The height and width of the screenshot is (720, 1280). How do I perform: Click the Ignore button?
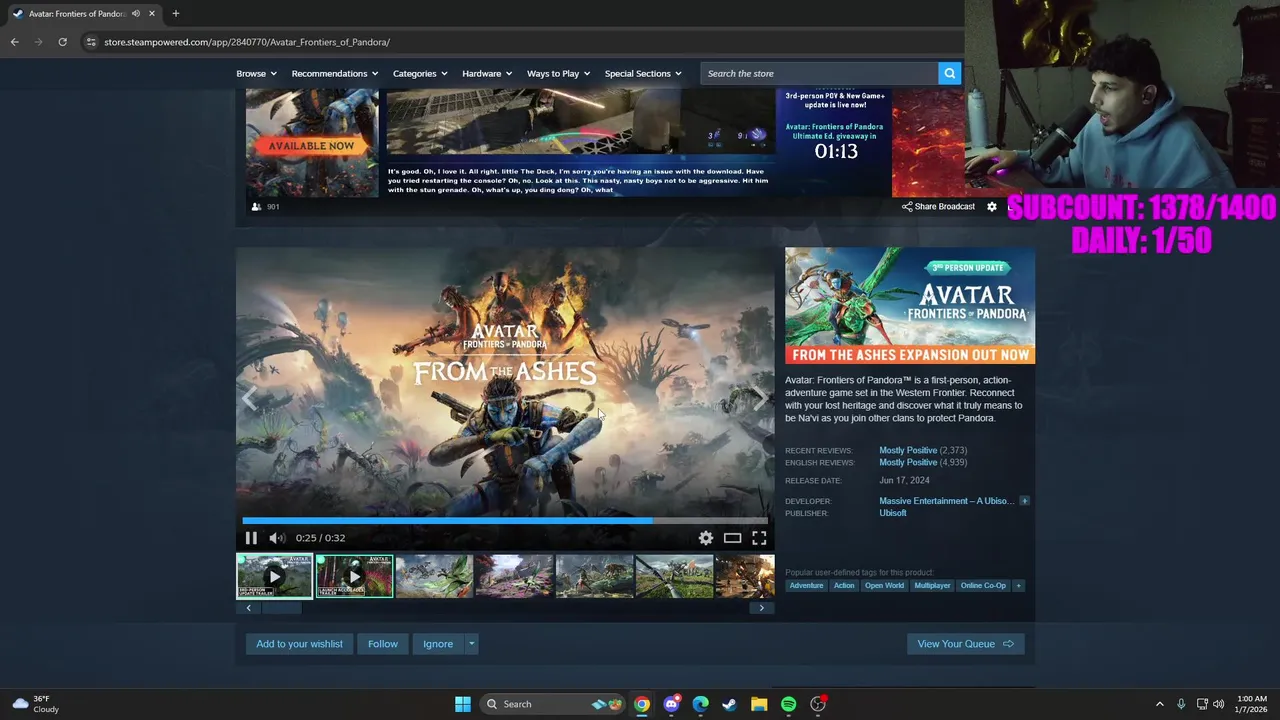(x=438, y=644)
